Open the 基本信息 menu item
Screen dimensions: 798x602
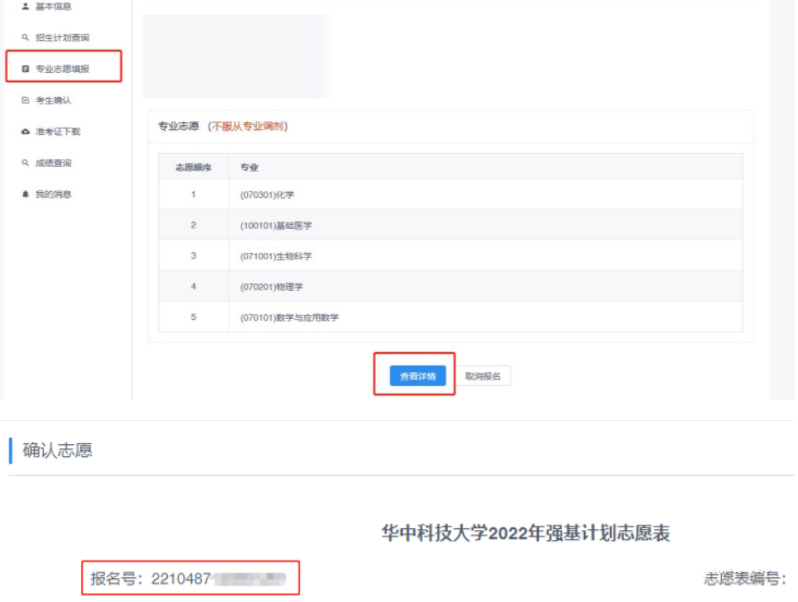pyautogui.click(x=53, y=6)
